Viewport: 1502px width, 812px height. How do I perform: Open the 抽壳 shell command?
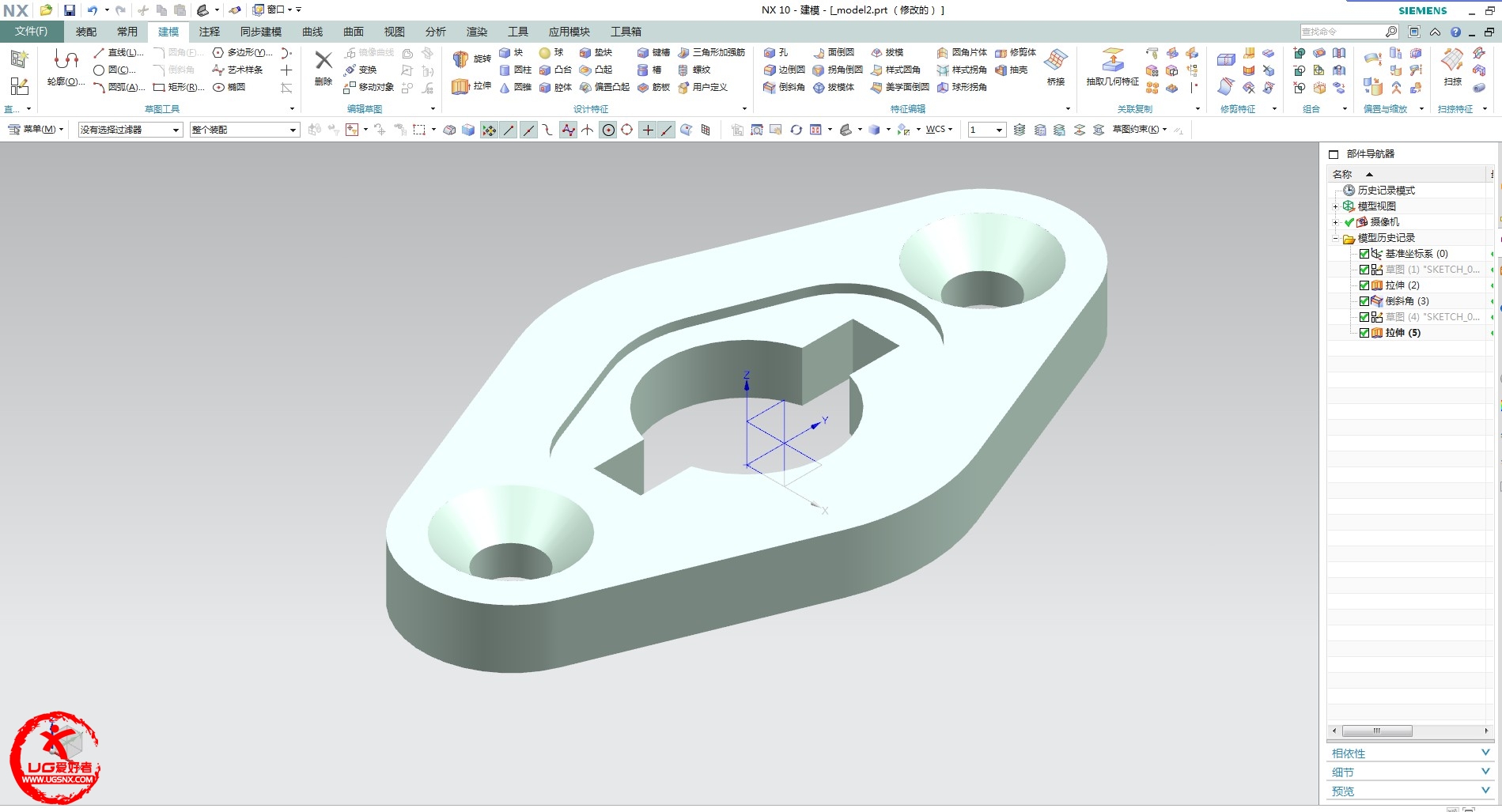1012,70
